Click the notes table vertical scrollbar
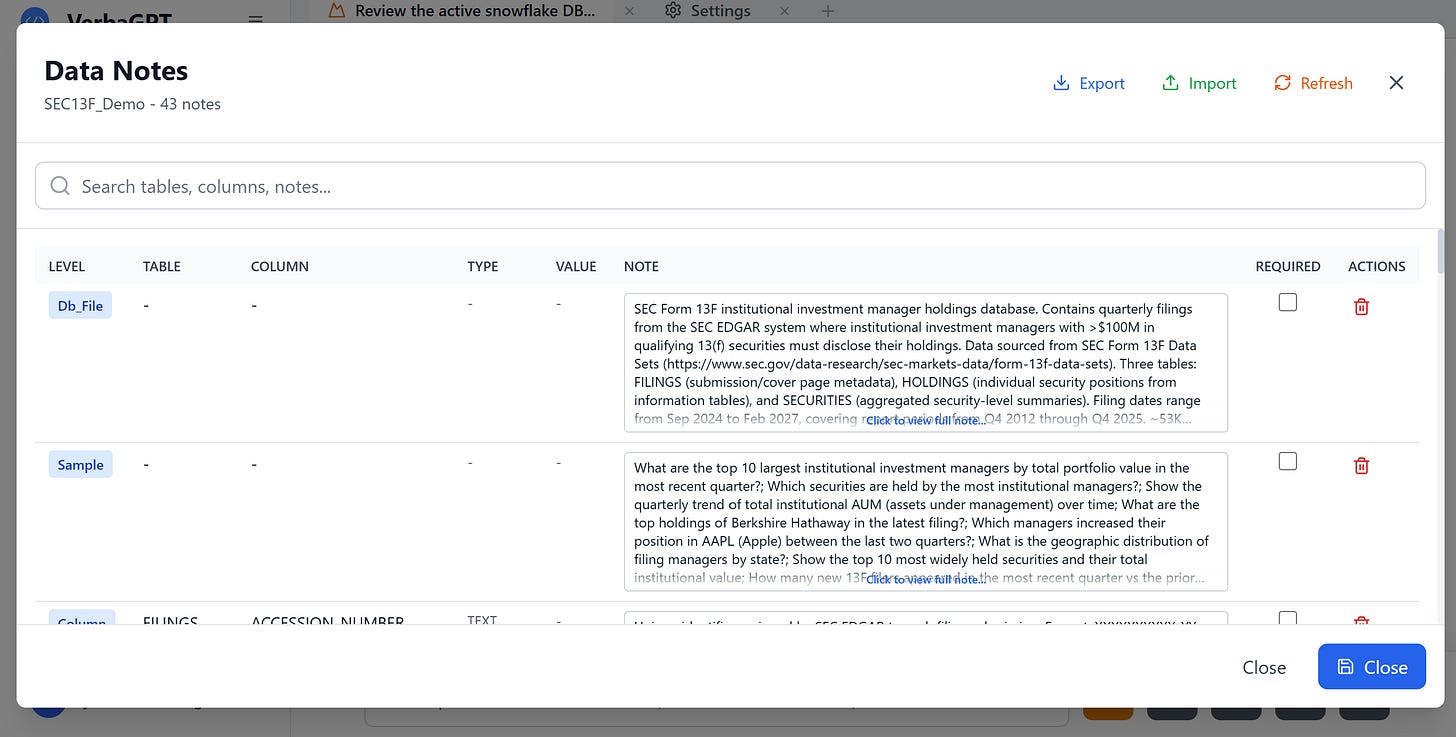The image size is (1456, 737). click(1440, 250)
